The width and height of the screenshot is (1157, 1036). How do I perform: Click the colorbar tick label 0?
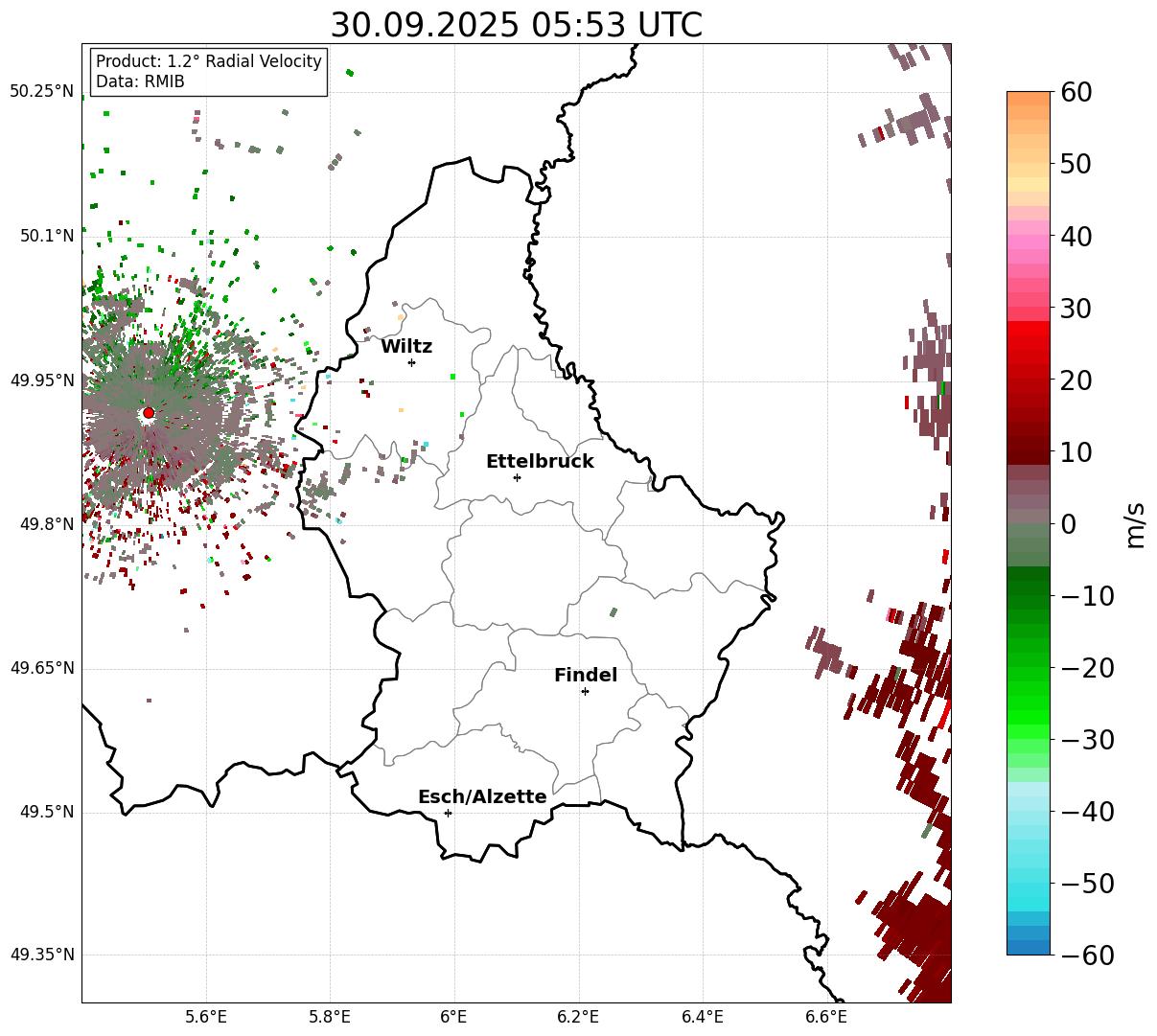pyautogui.click(x=1068, y=524)
